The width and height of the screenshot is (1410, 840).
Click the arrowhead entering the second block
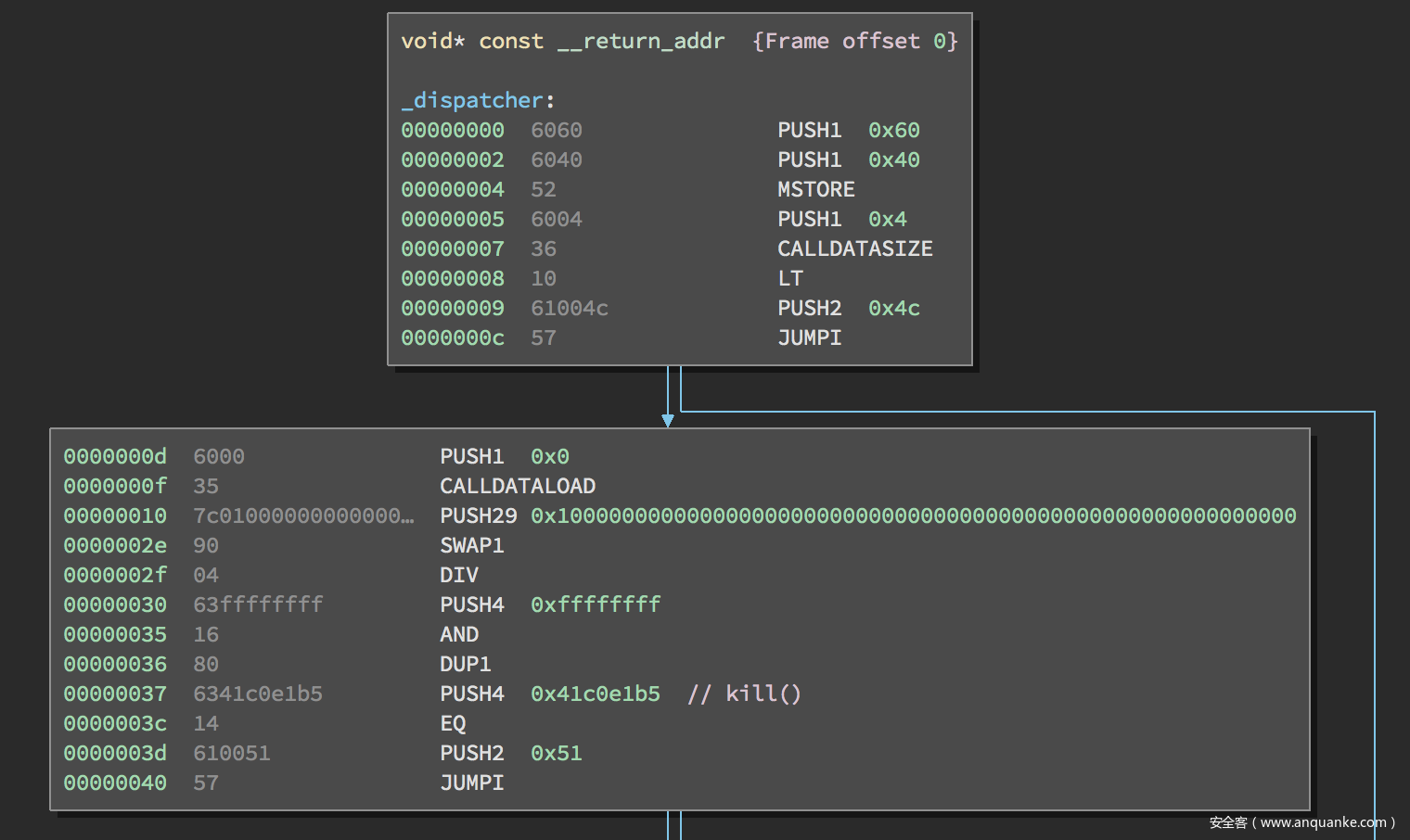pos(668,421)
